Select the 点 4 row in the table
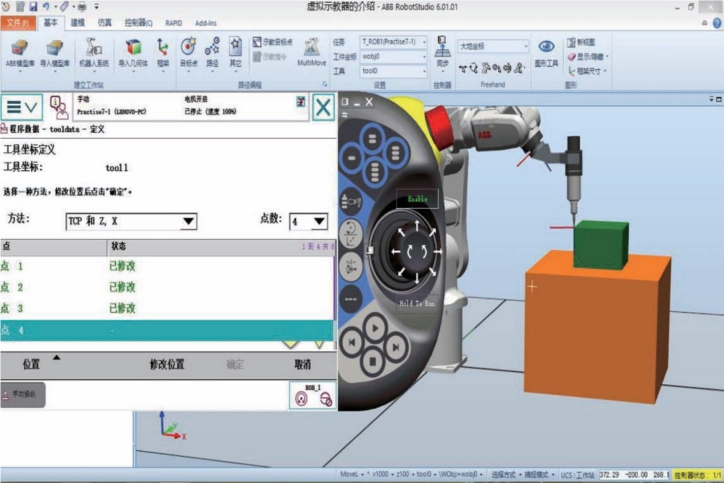724x483 pixels. pos(166,329)
